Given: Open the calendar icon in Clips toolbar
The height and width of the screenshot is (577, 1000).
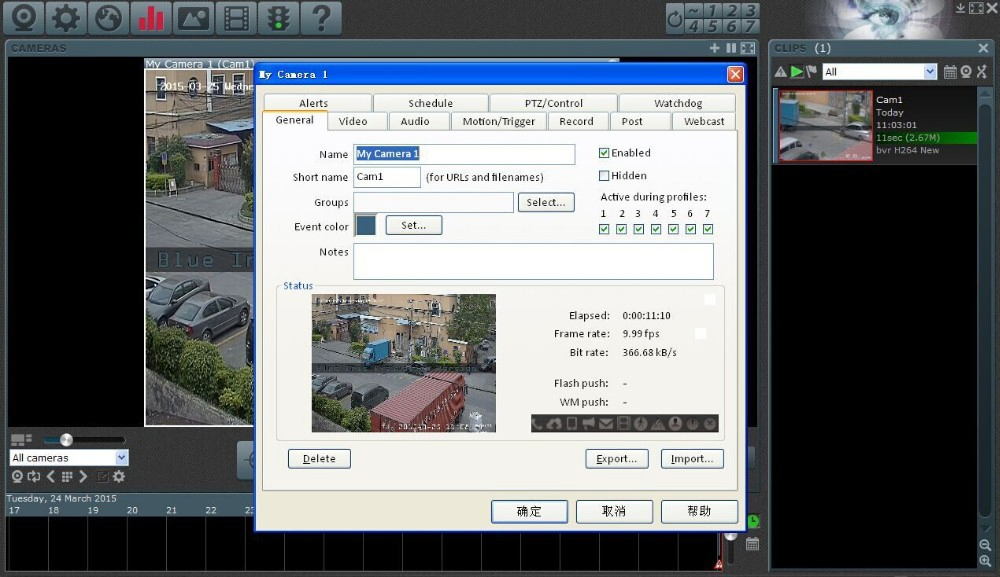Looking at the screenshot, I should coord(950,72).
